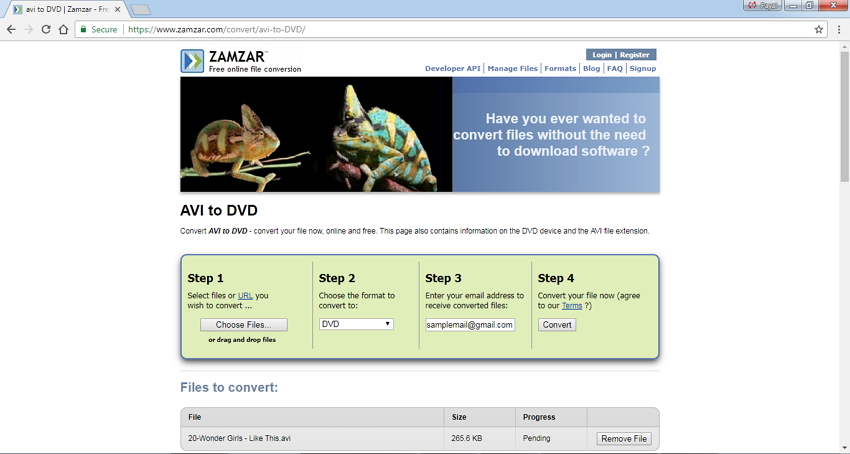Open the Terms link in Step 4
Viewport: 850px width, 454px height.
[571, 306]
